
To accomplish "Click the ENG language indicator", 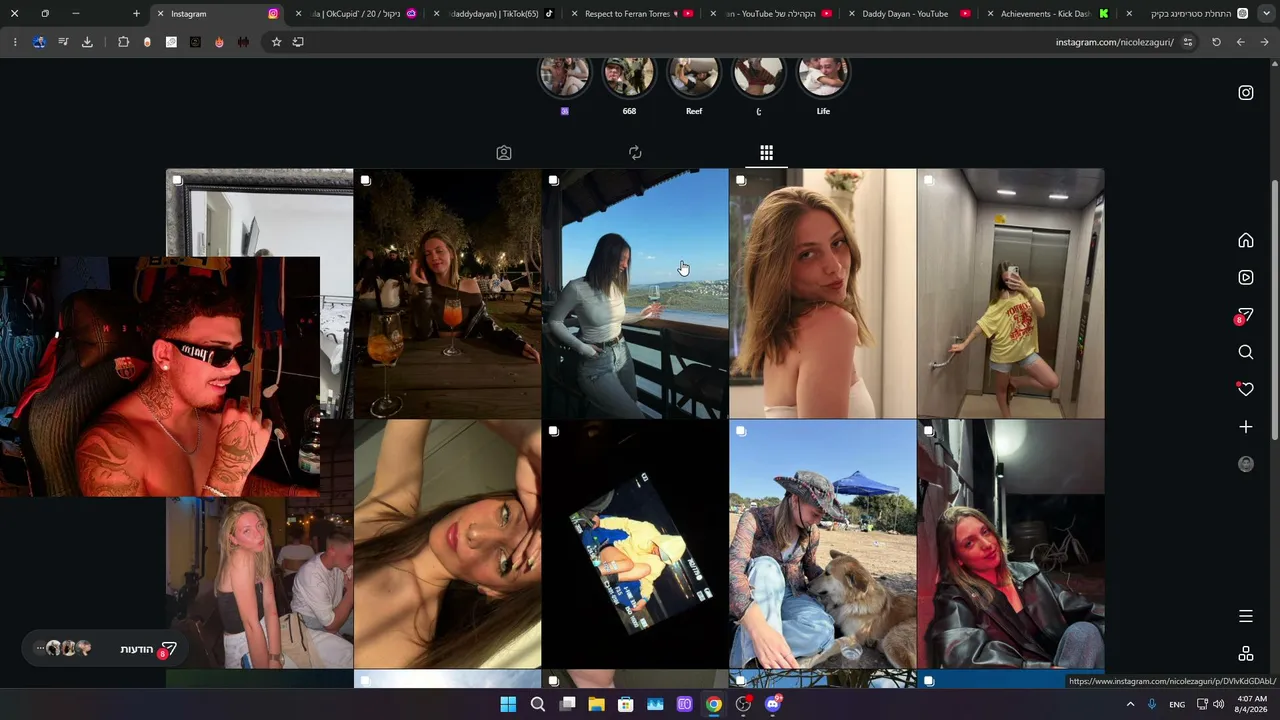I will pos(1177,704).
